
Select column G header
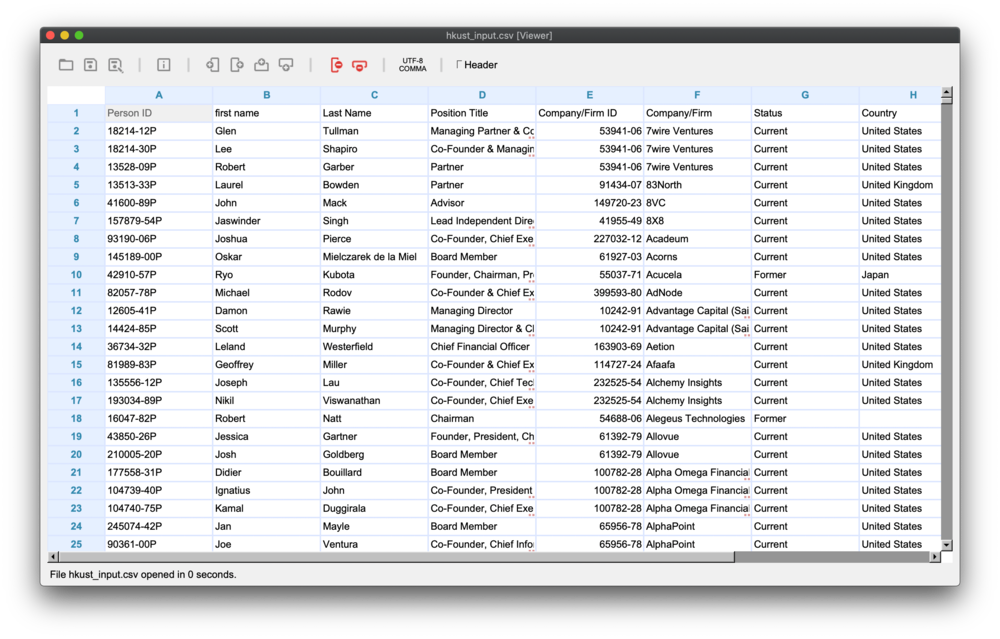(x=805, y=95)
